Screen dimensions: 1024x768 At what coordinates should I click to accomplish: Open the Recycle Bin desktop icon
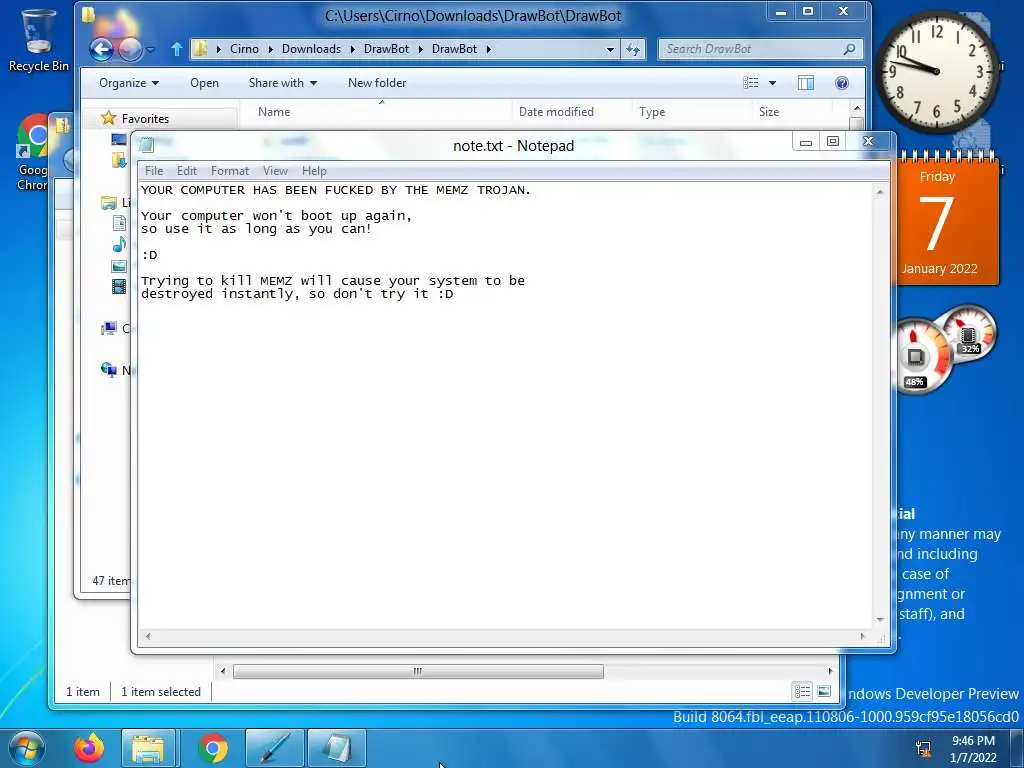[38, 40]
